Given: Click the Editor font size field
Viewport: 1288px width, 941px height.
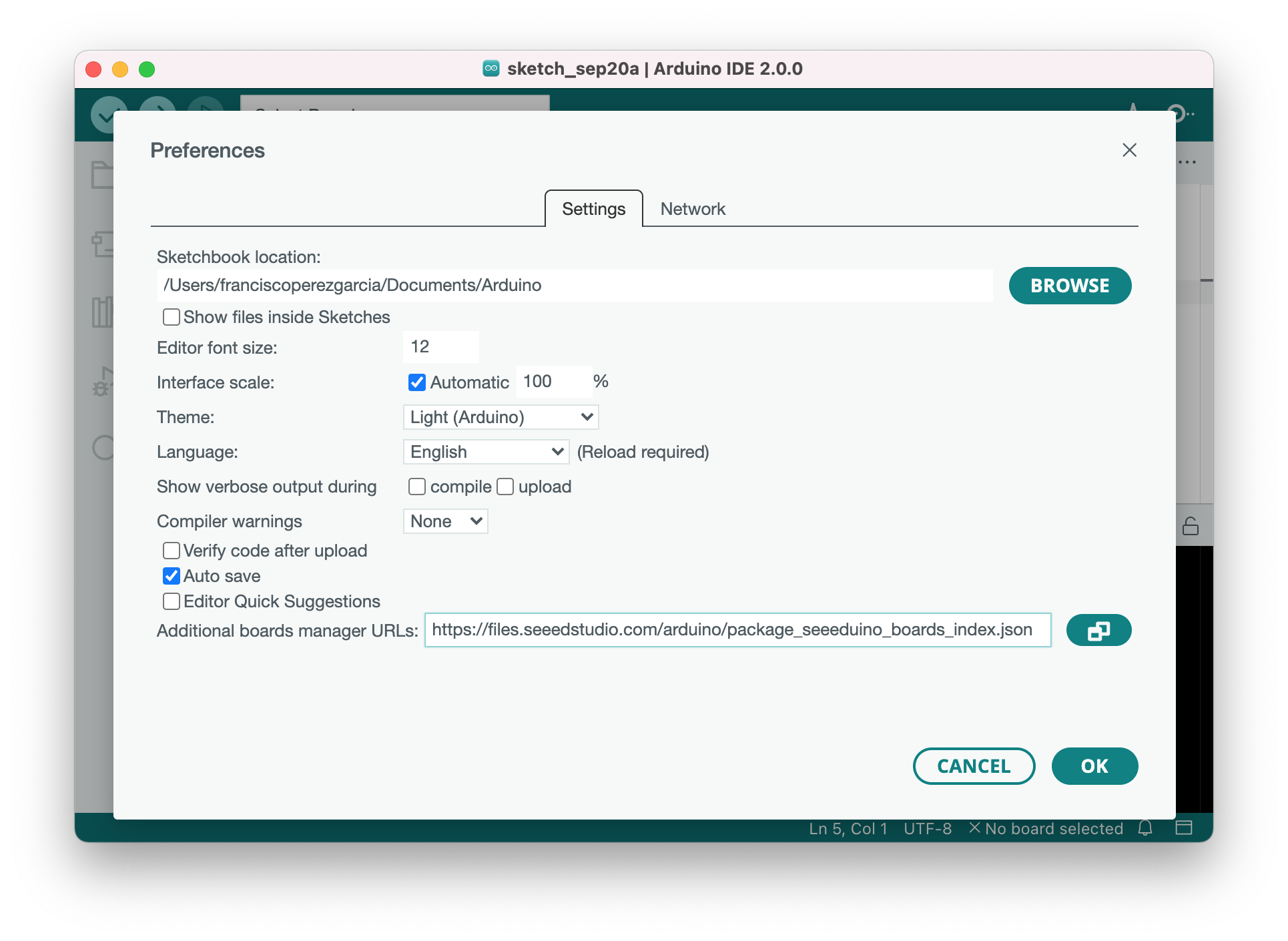Looking at the screenshot, I should point(441,347).
